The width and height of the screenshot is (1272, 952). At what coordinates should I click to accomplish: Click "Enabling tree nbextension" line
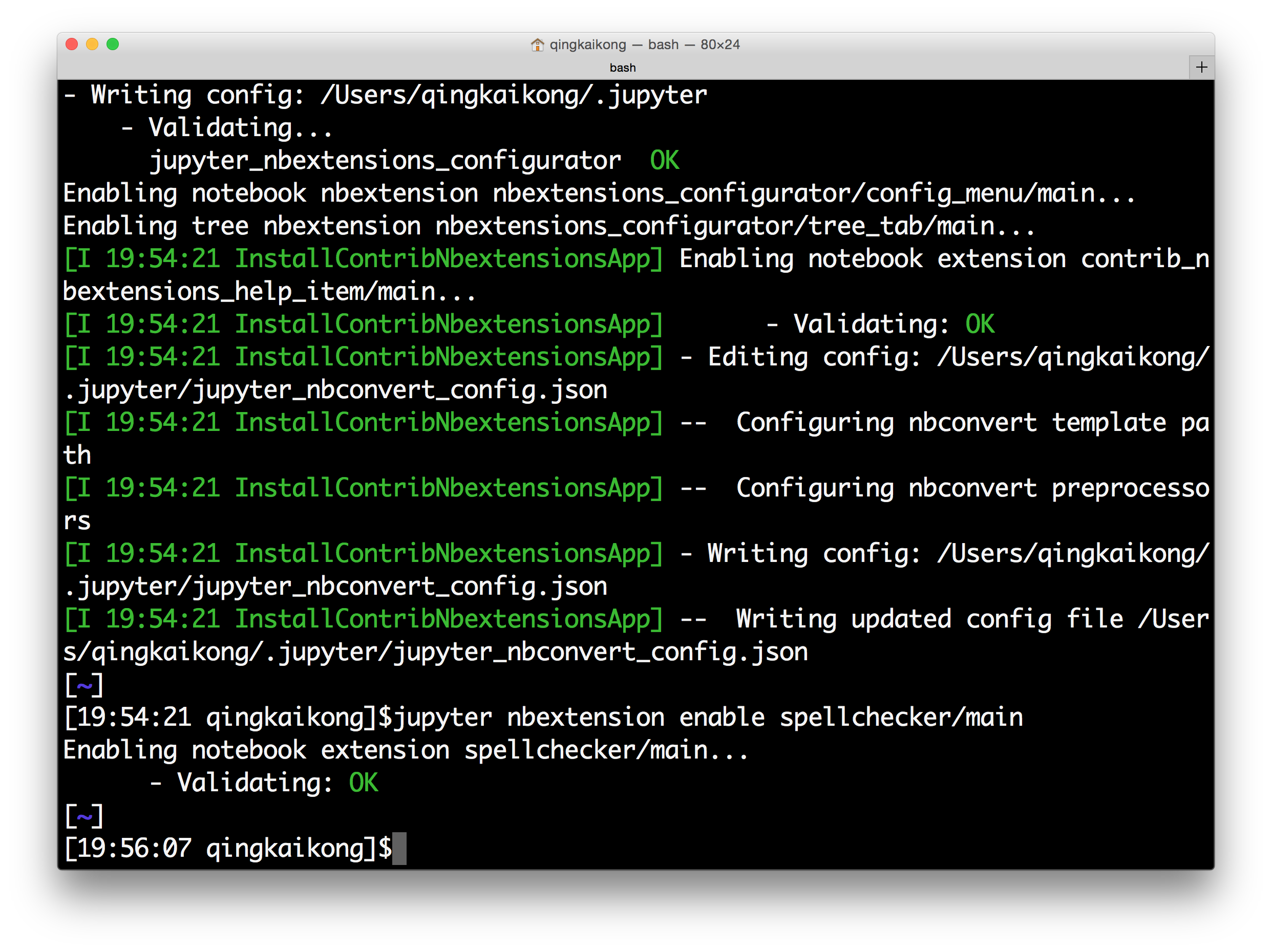(242, 226)
